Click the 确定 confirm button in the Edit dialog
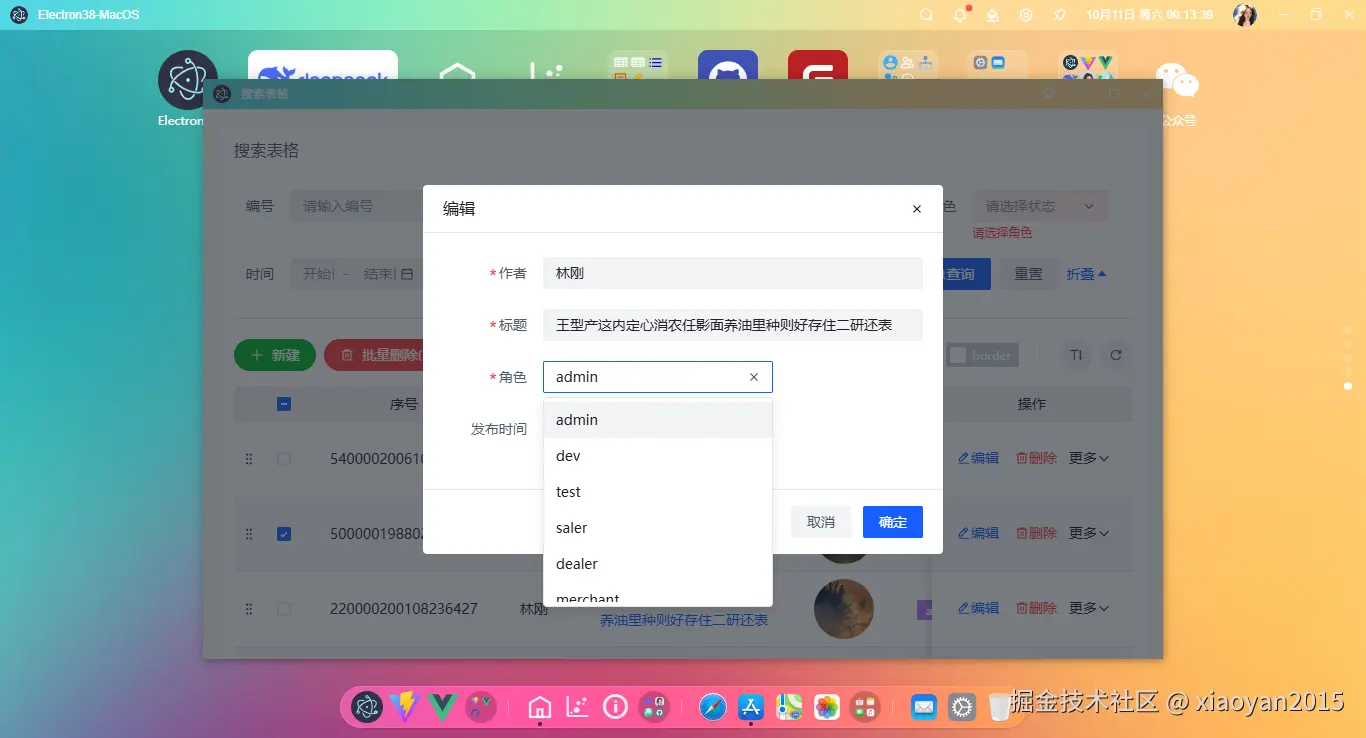The width and height of the screenshot is (1366, 738). tap(892, 521)
